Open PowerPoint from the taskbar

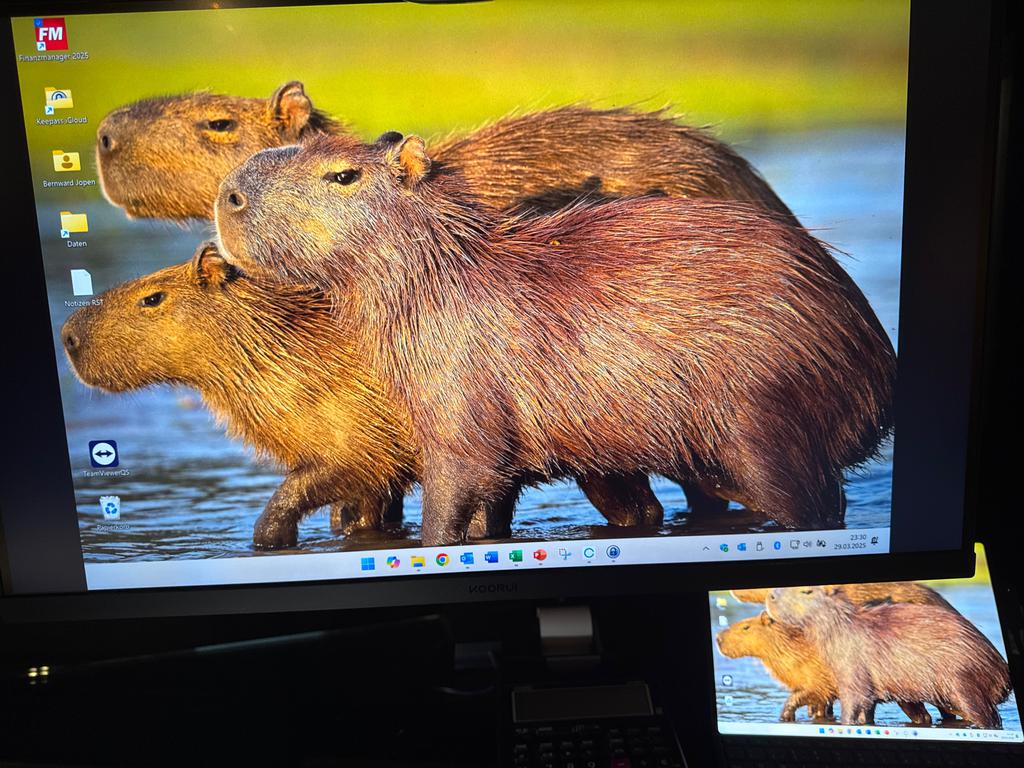(x=540, y=555)
